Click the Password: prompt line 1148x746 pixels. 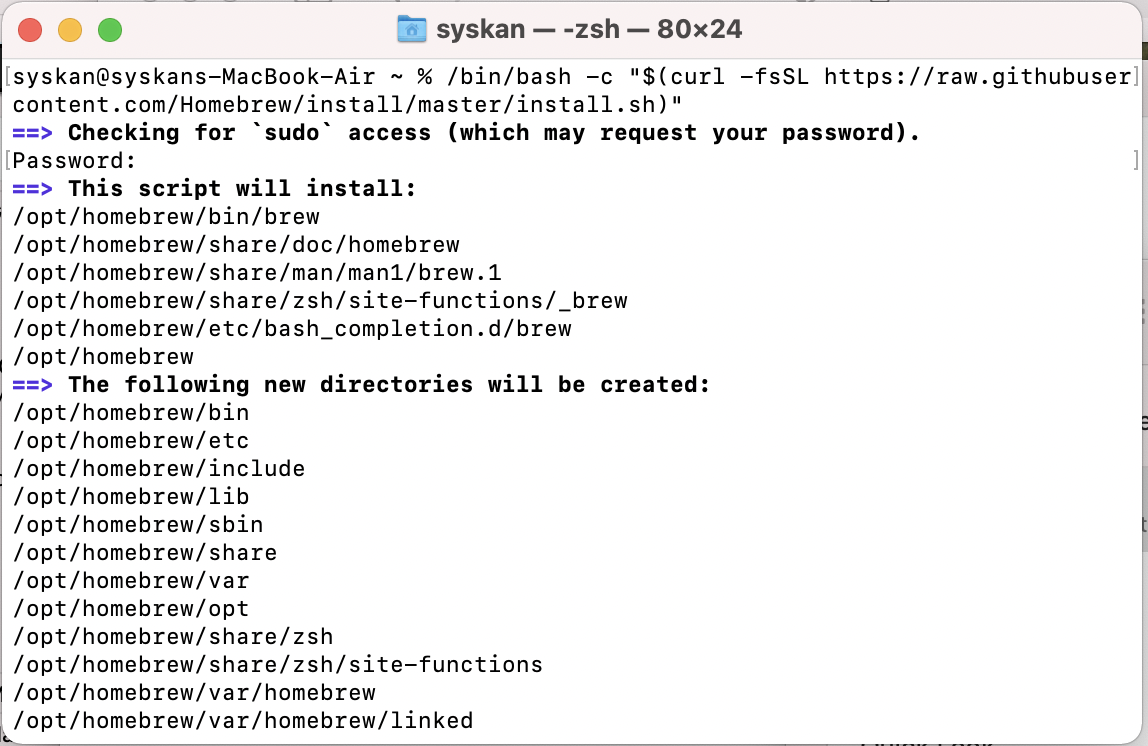point(74,161)
